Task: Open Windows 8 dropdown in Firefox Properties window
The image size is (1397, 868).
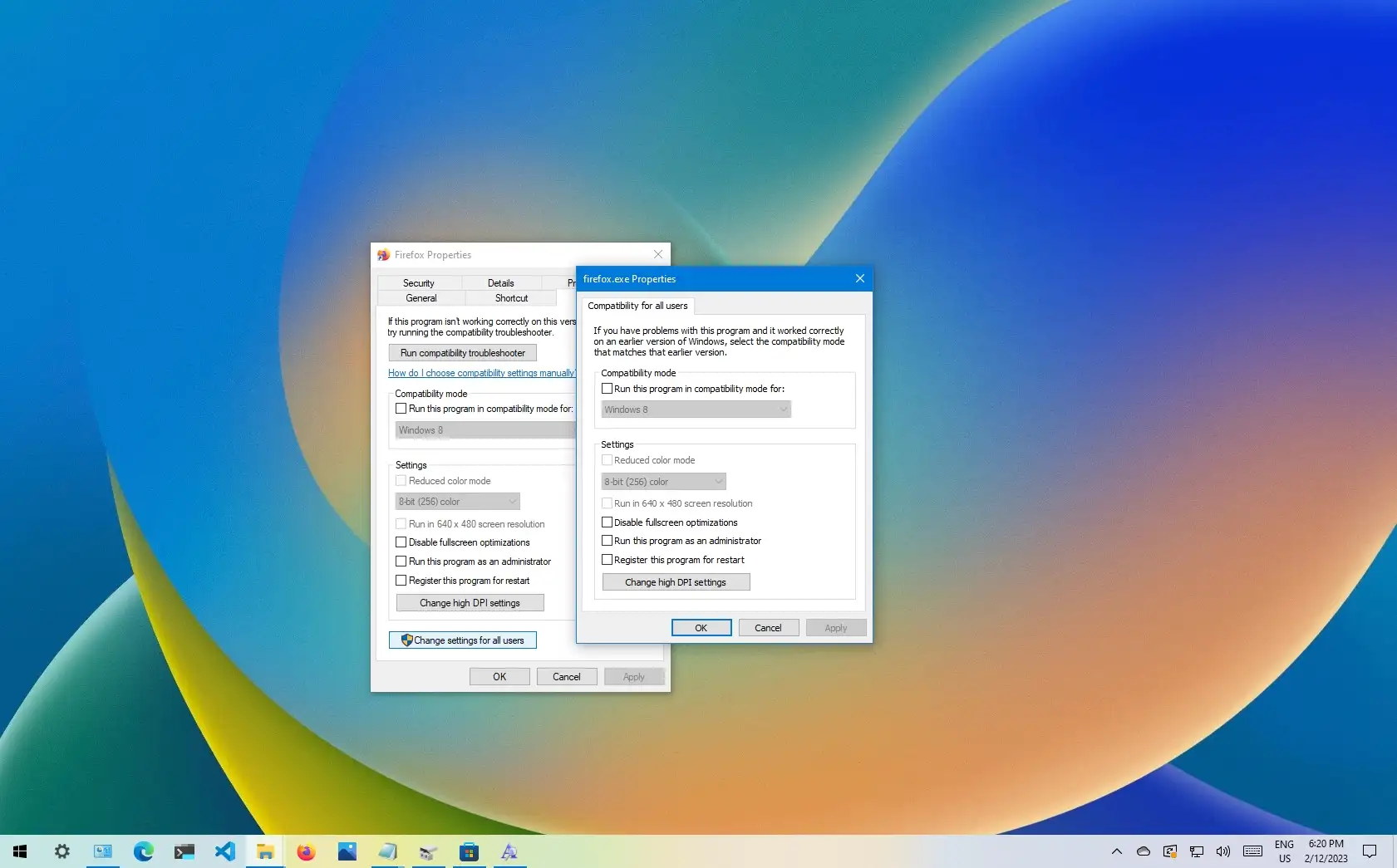Action: (485, 430)
